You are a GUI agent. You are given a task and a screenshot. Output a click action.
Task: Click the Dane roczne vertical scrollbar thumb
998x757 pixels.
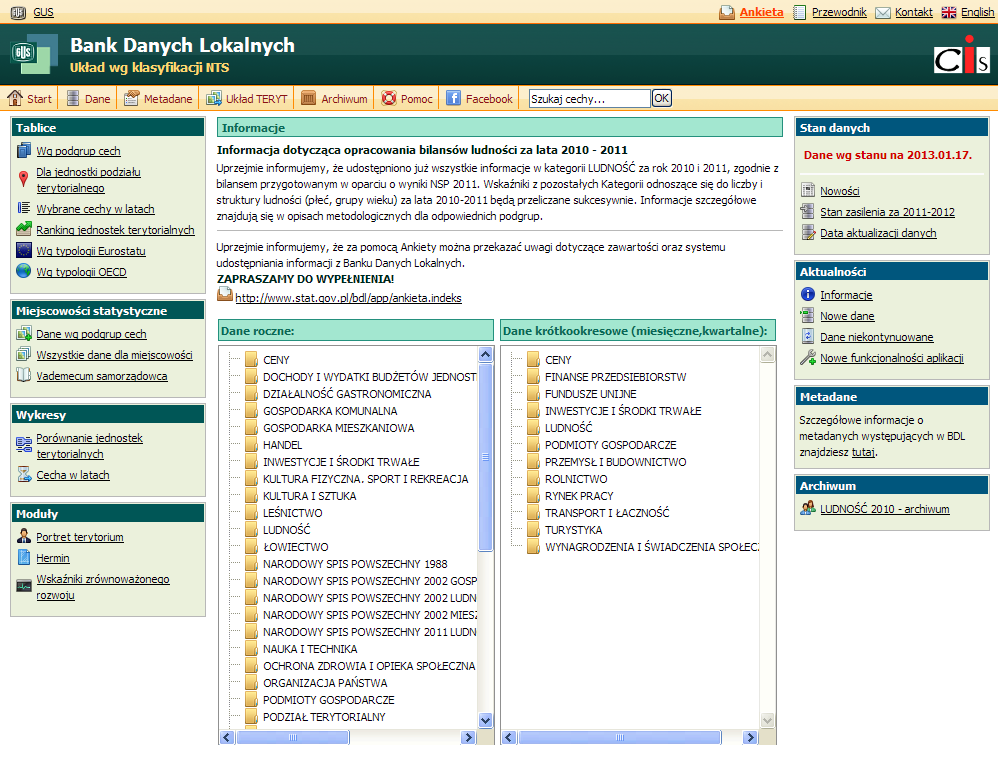click(485, 458)
